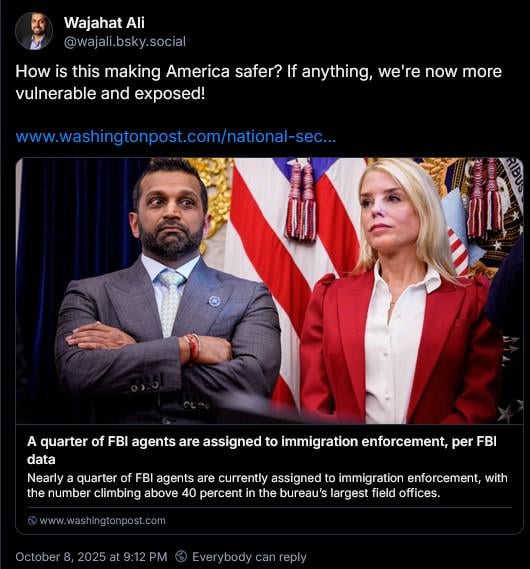Click the globe icon before Everybody can reply

click(181, 556)
